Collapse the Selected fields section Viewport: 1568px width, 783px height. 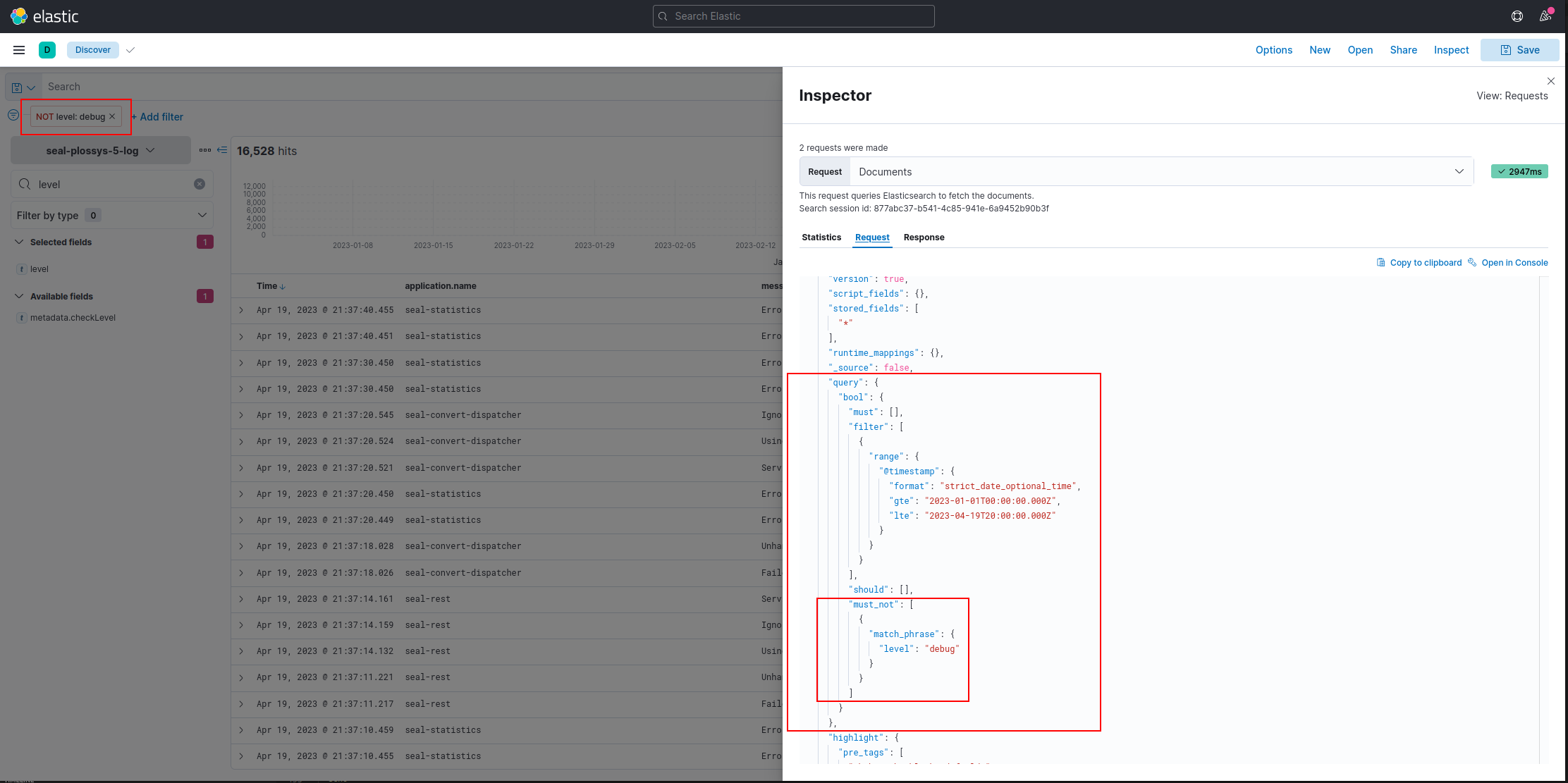click(19, 242)
